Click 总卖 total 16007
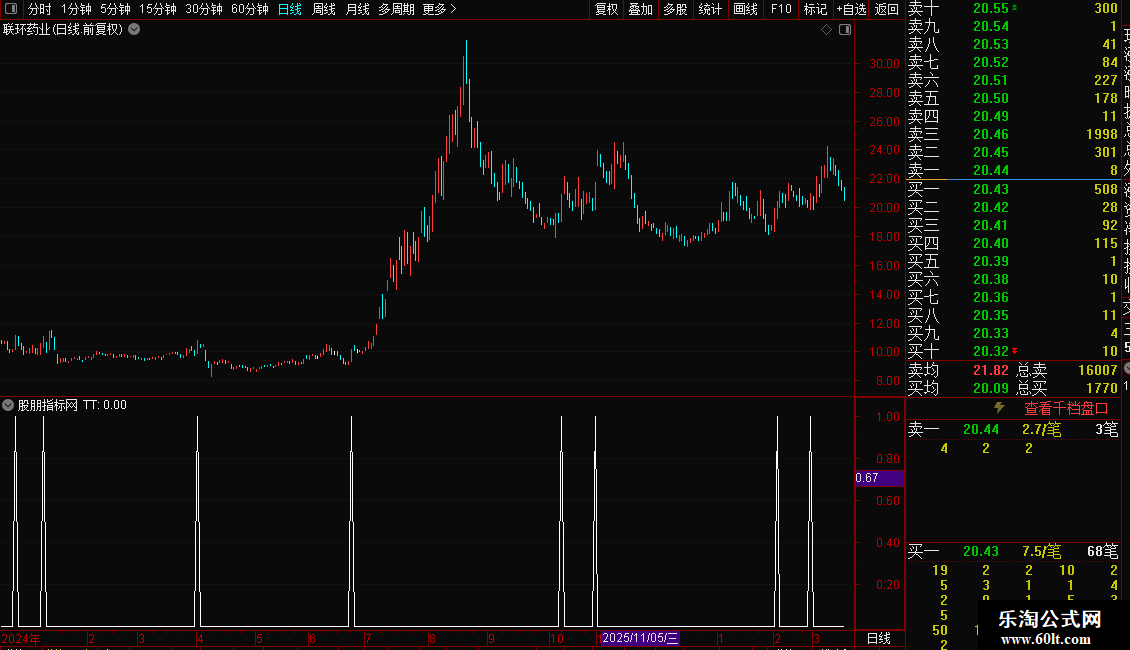Image resolution: width=1130 pixels, height=650 pixels. click(1098, 370)
